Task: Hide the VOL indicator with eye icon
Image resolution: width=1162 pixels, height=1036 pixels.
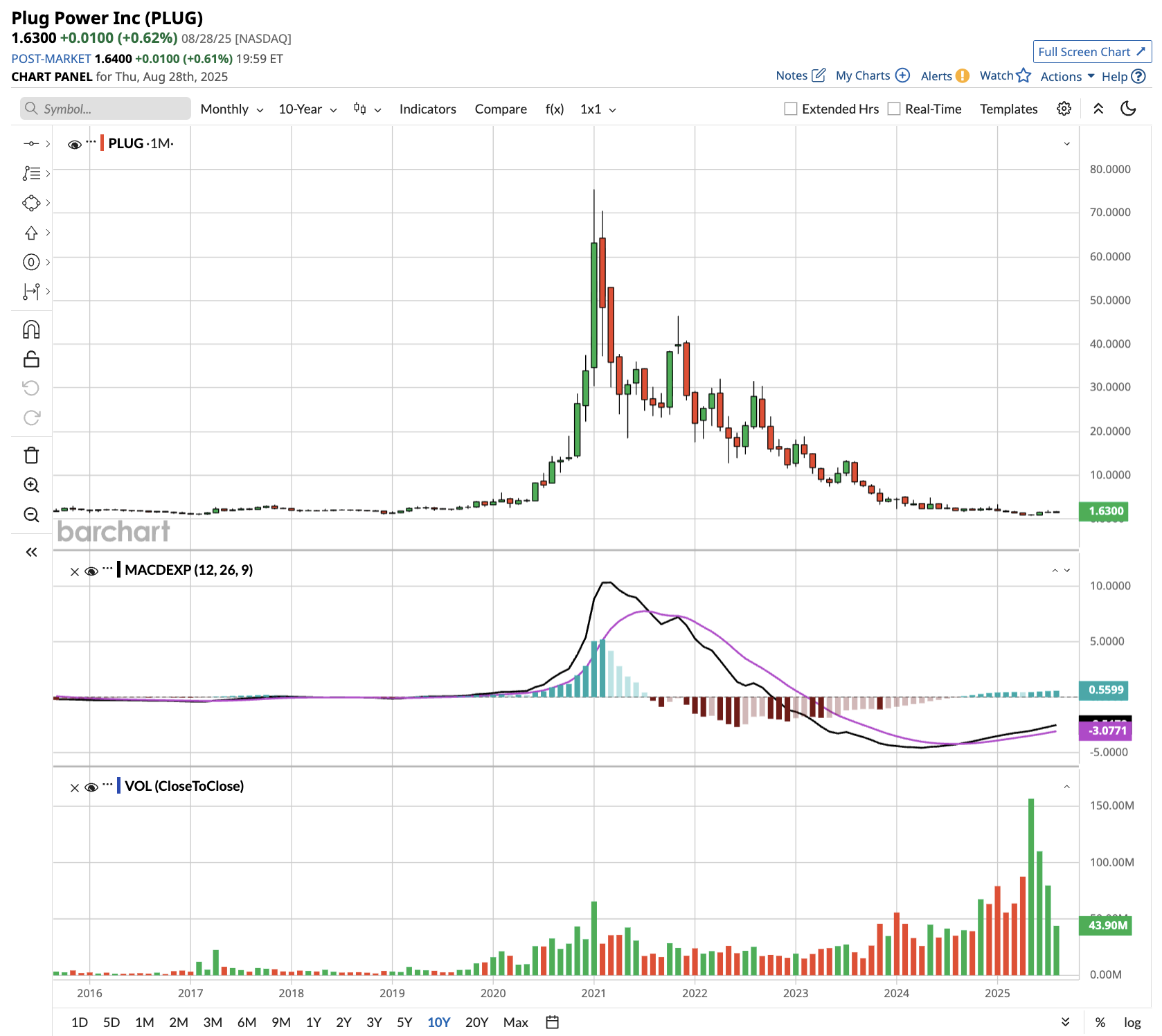Action: pyautogui.click(x=91, y=787)
